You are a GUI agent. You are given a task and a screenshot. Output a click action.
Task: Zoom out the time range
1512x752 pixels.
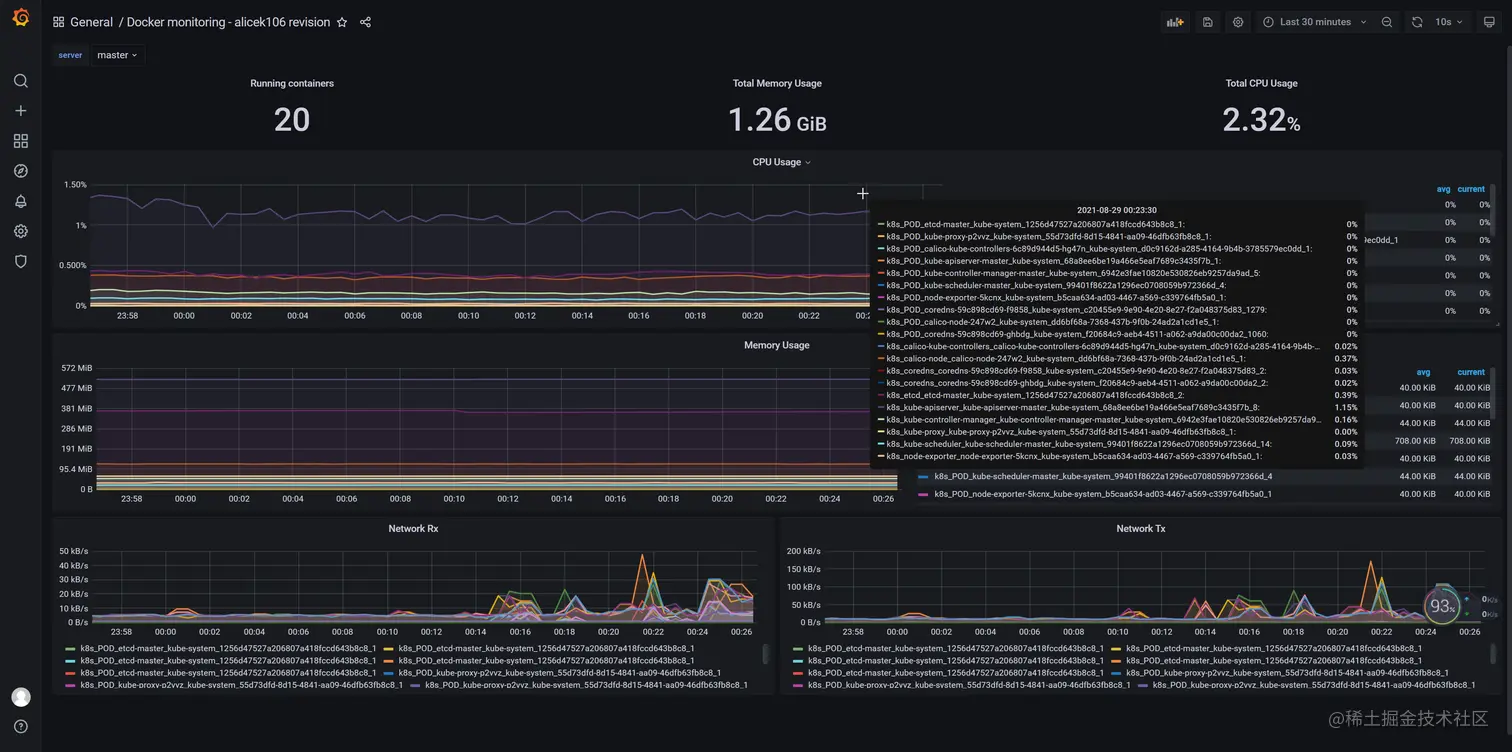(x=1387, y=22)
